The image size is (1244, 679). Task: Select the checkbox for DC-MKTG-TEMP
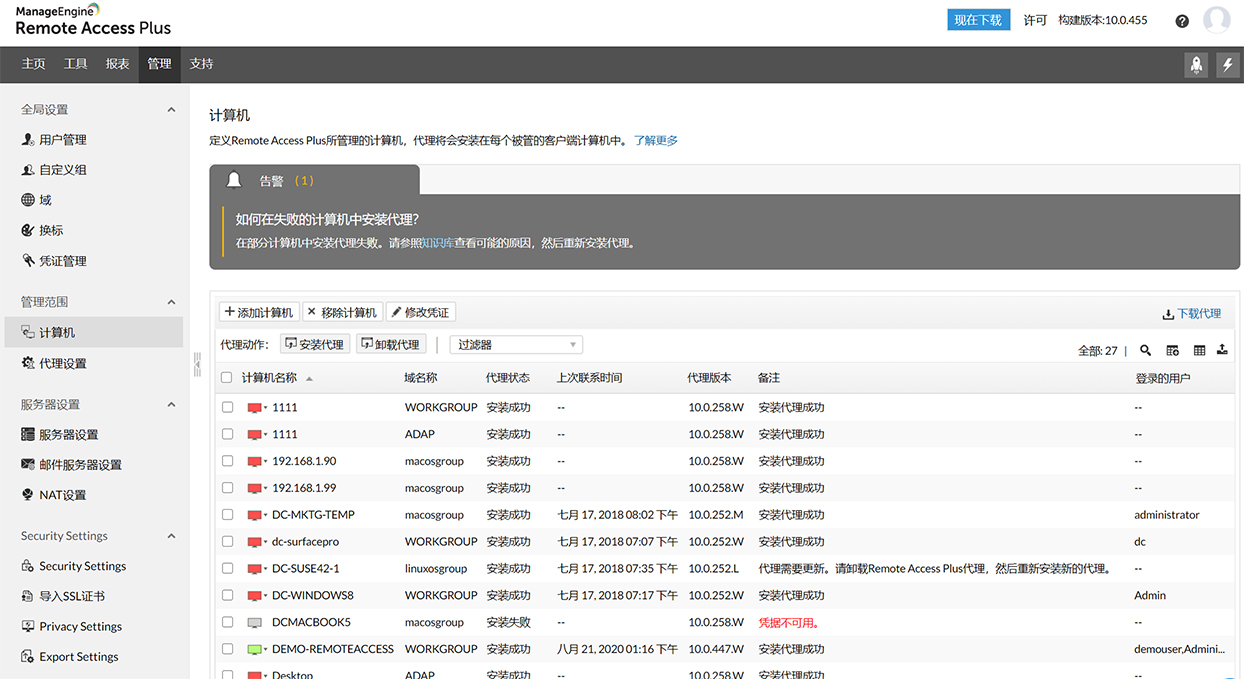pos(227,515)
